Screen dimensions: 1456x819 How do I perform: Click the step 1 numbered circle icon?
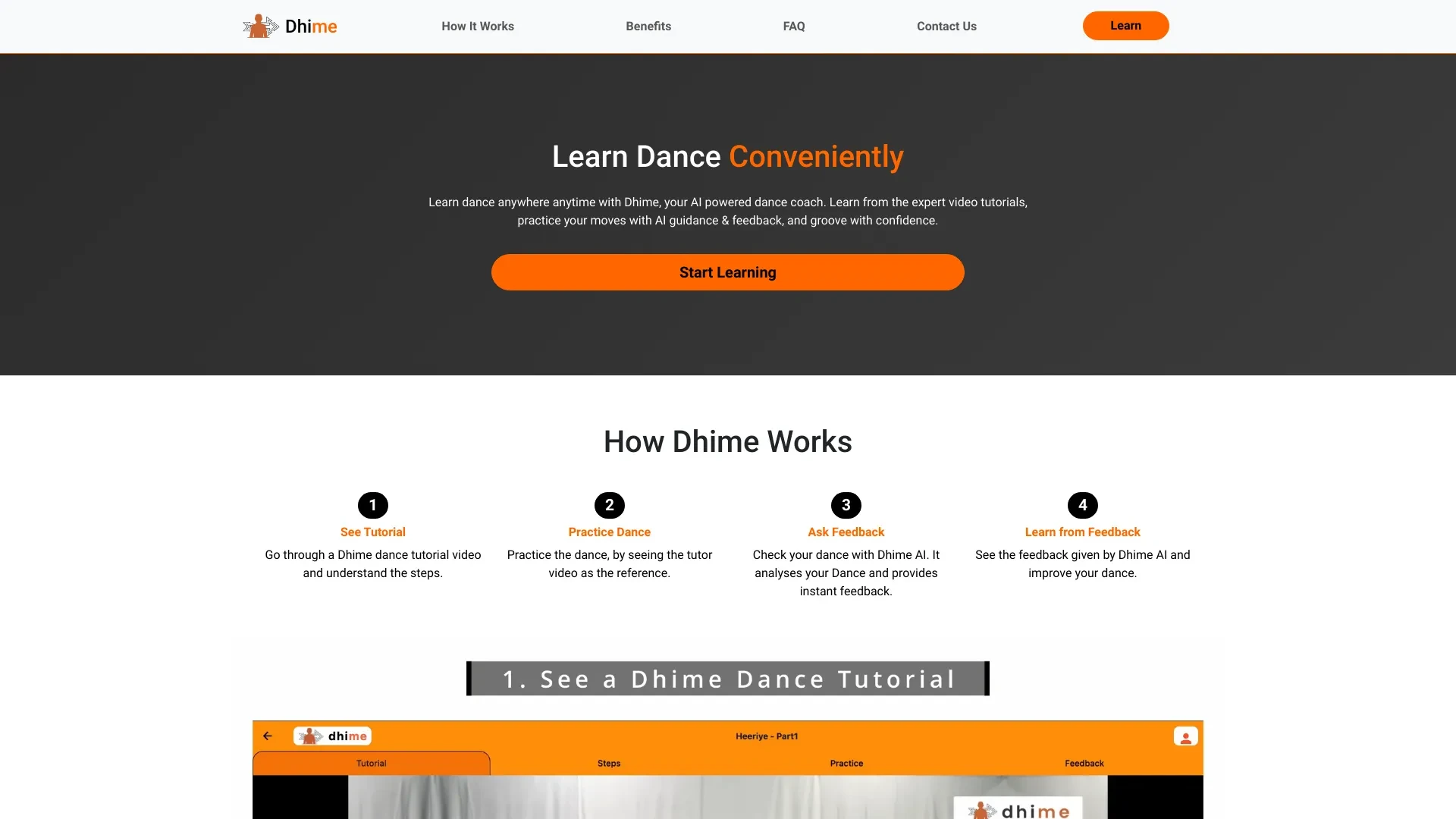pos(372,505)
